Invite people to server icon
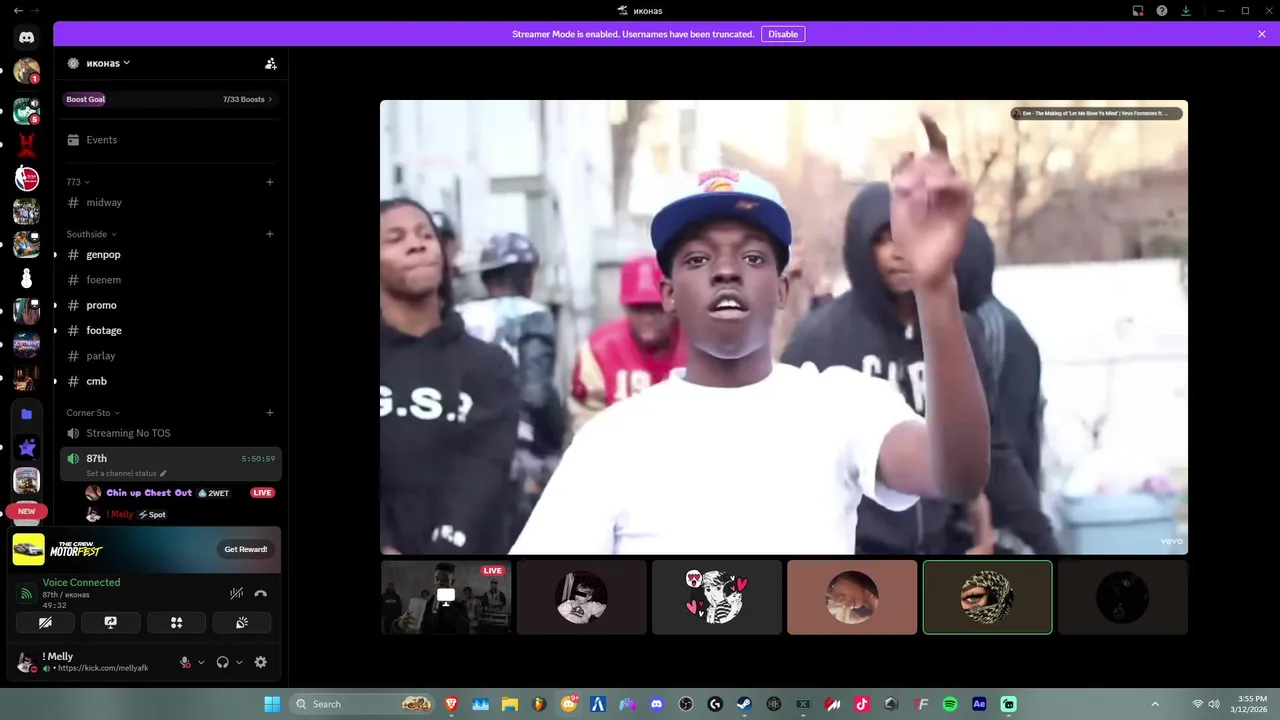1280x720 pixels. click(x=271, y=63)
